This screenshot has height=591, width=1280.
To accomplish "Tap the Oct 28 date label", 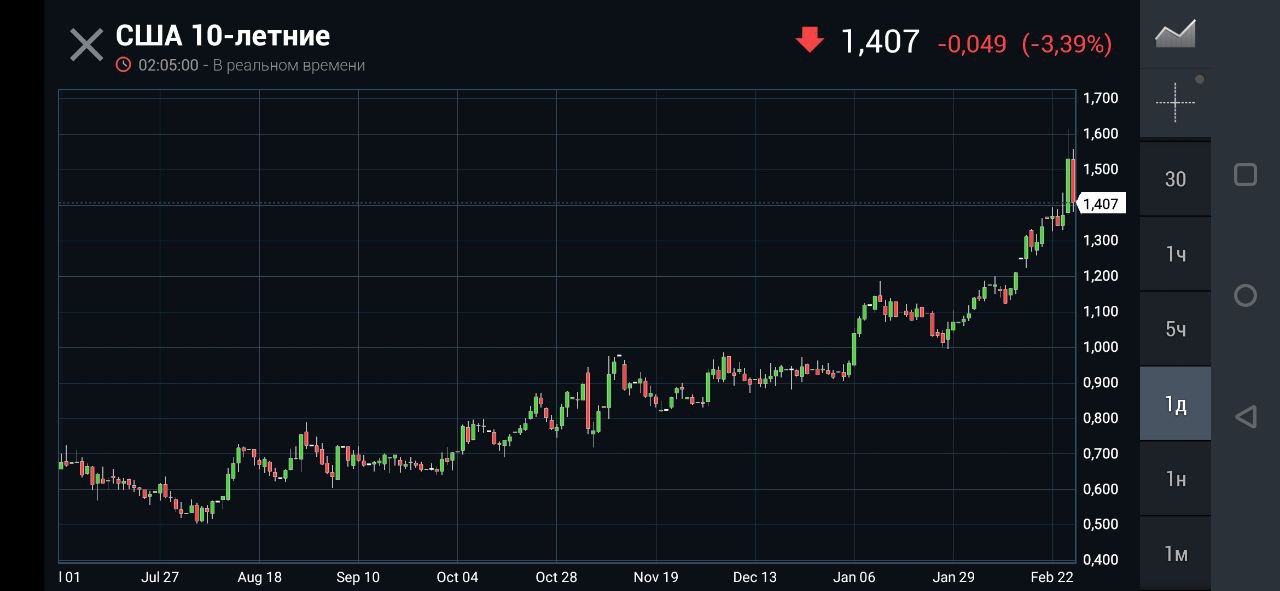I will (x=557, y=577).
